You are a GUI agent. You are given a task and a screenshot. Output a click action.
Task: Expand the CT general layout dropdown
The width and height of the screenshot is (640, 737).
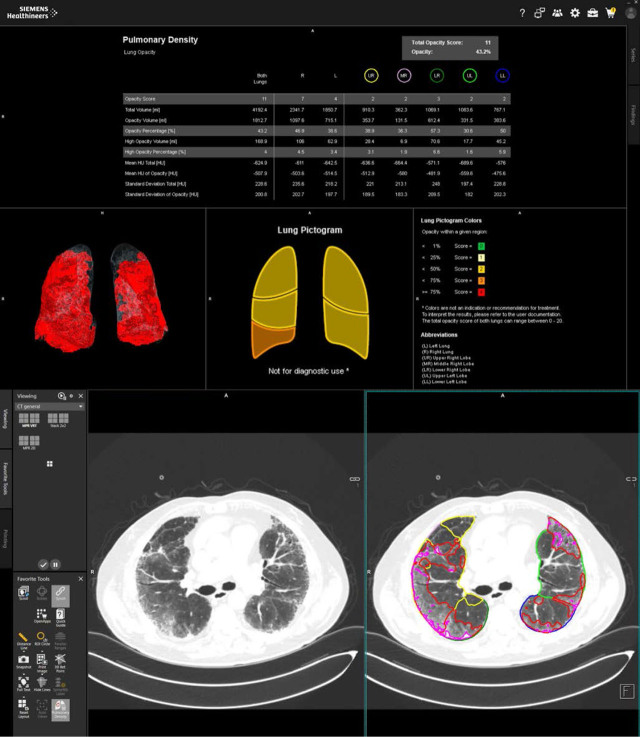(x=81, y=407)
